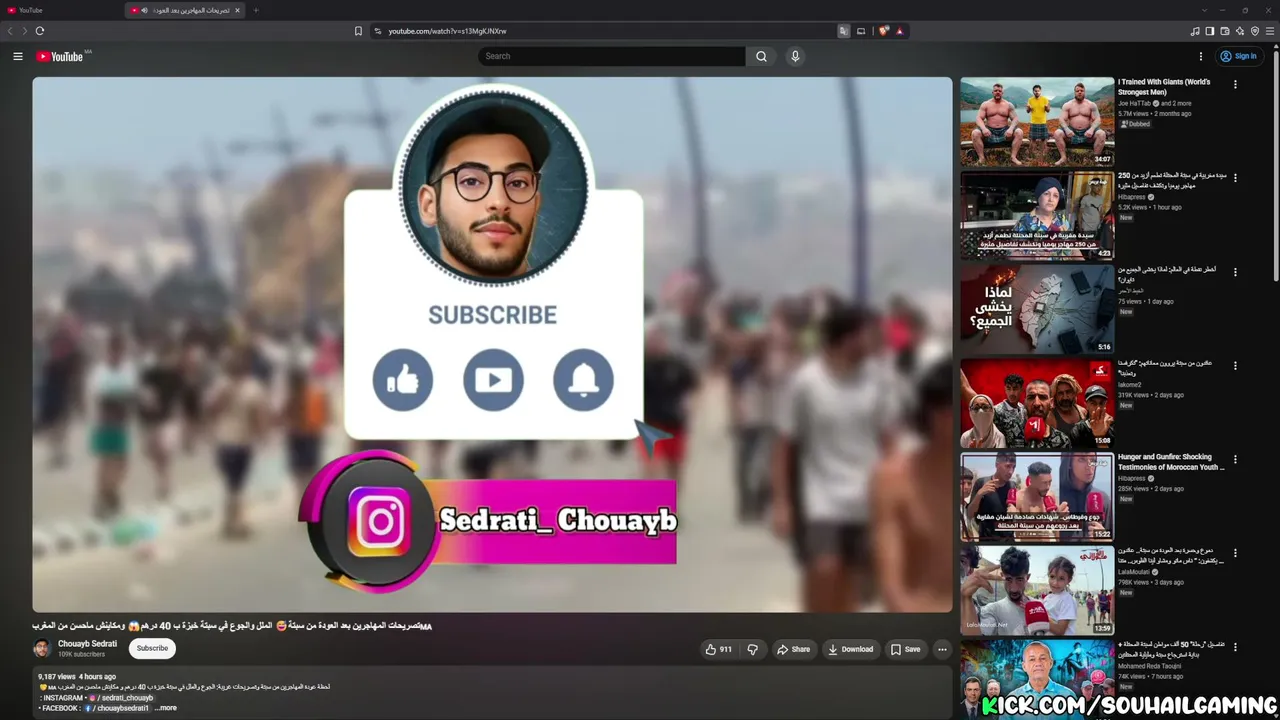Open the translate icon in the address bar
Image resolution: width=1280 pixels, height=720 pixels.
pyautogui.click(x=843, y=31)
